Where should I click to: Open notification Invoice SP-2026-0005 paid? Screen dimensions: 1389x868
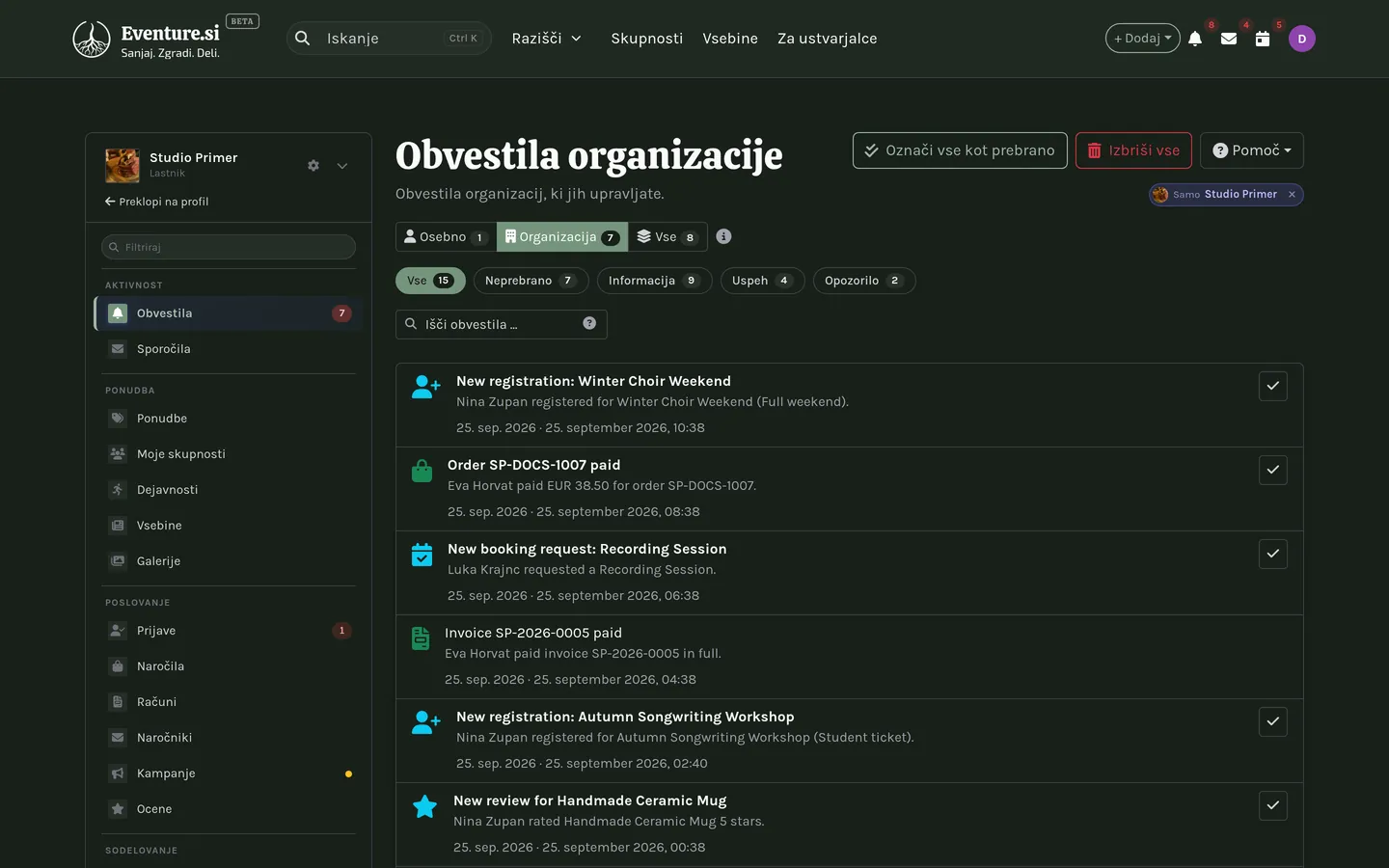tap(533, 633)
